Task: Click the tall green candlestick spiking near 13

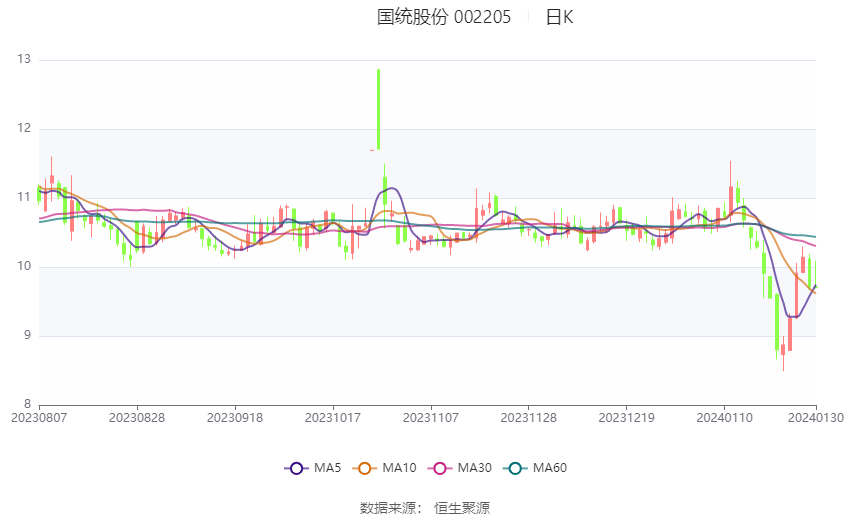Action: click(x=378, y=109)
